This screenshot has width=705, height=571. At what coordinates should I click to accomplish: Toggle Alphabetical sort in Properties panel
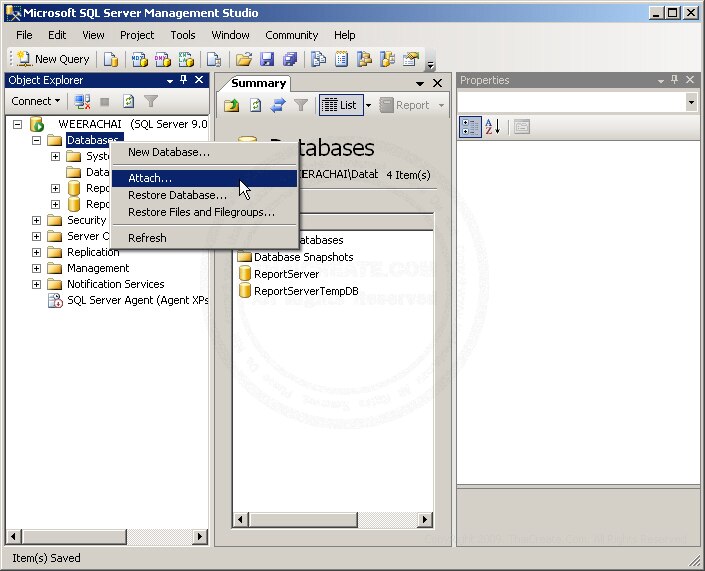pos(493,127)
